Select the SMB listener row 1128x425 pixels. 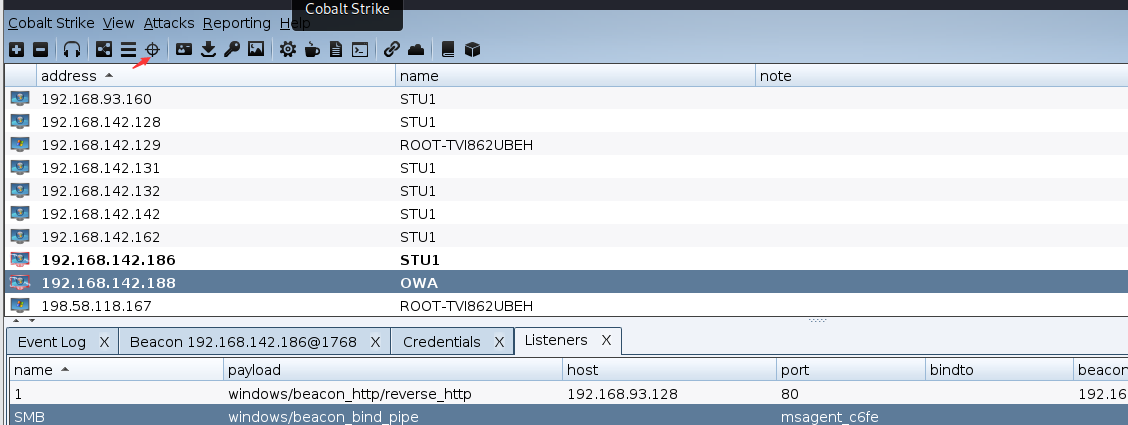[x=568, y=416]
